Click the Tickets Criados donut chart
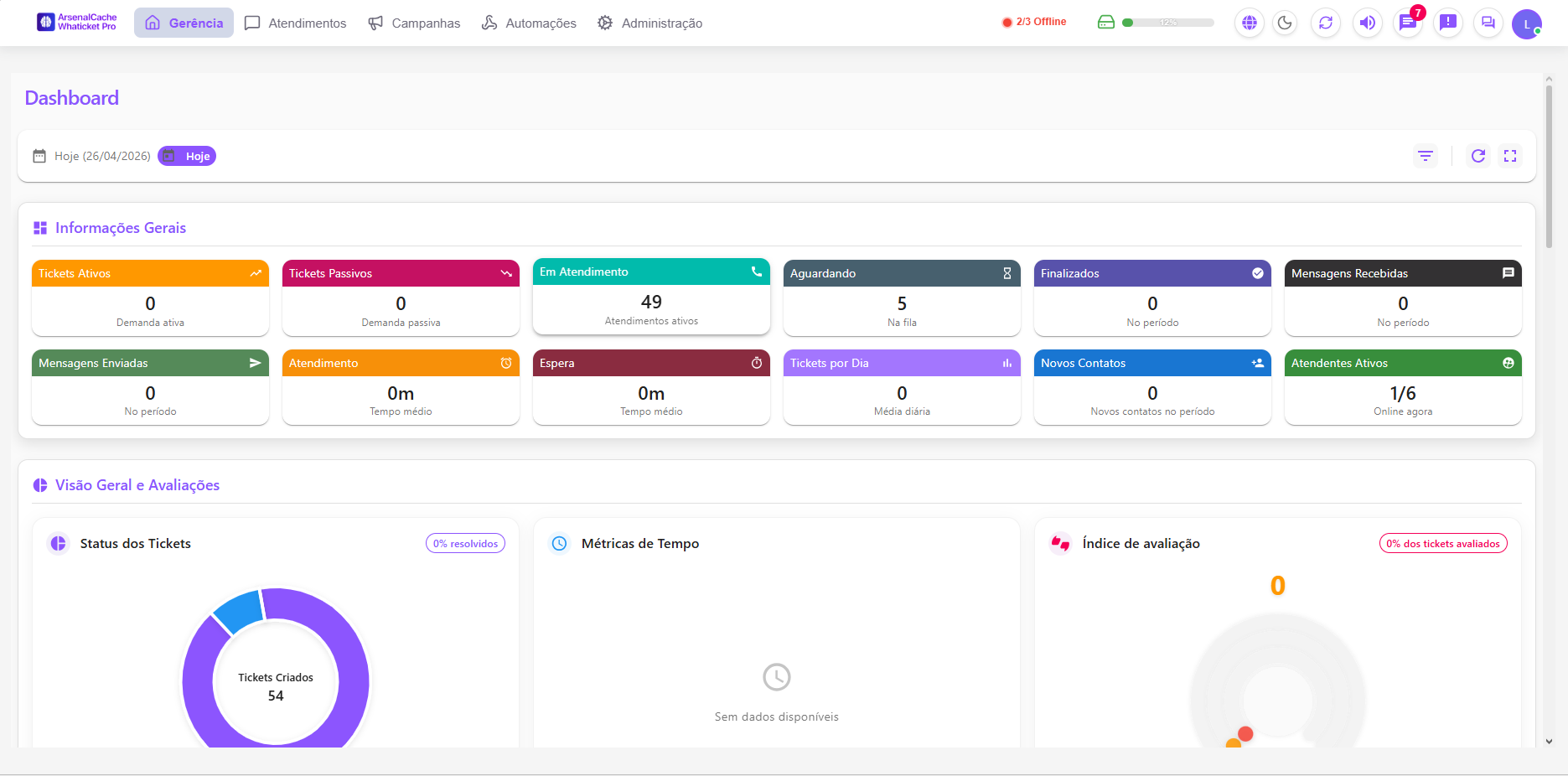 click(x=276, y=683)
